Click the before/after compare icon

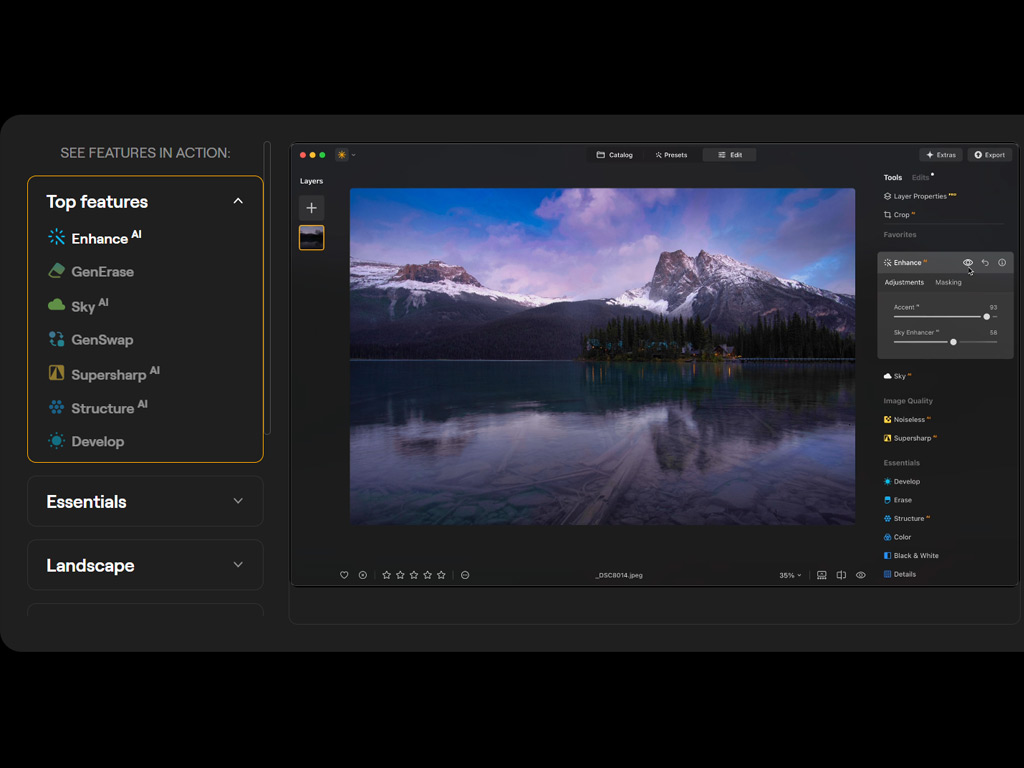(841, 575)
